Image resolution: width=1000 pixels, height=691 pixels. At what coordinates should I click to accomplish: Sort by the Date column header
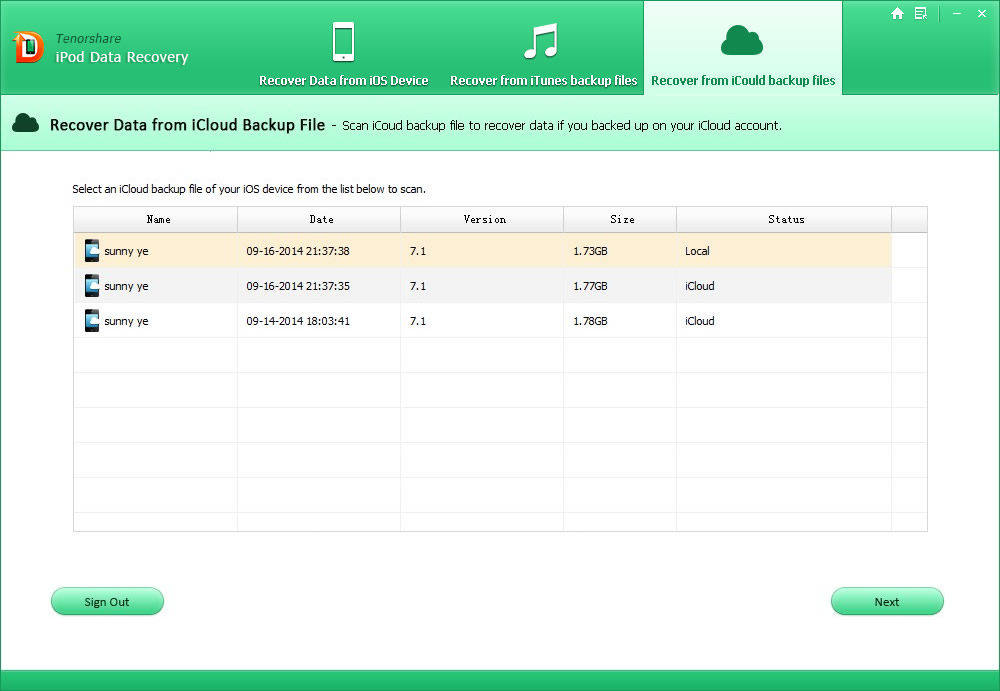pyautogui.click(x=319, y=219)
